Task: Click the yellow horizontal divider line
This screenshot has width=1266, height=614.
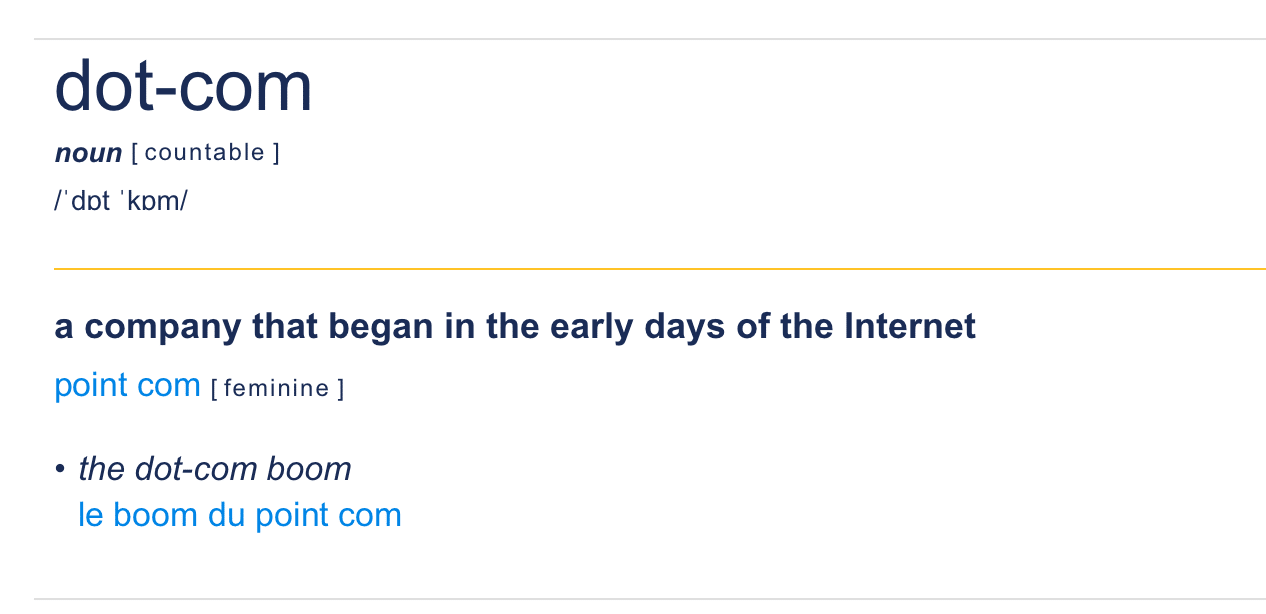Action: point(659,269)
